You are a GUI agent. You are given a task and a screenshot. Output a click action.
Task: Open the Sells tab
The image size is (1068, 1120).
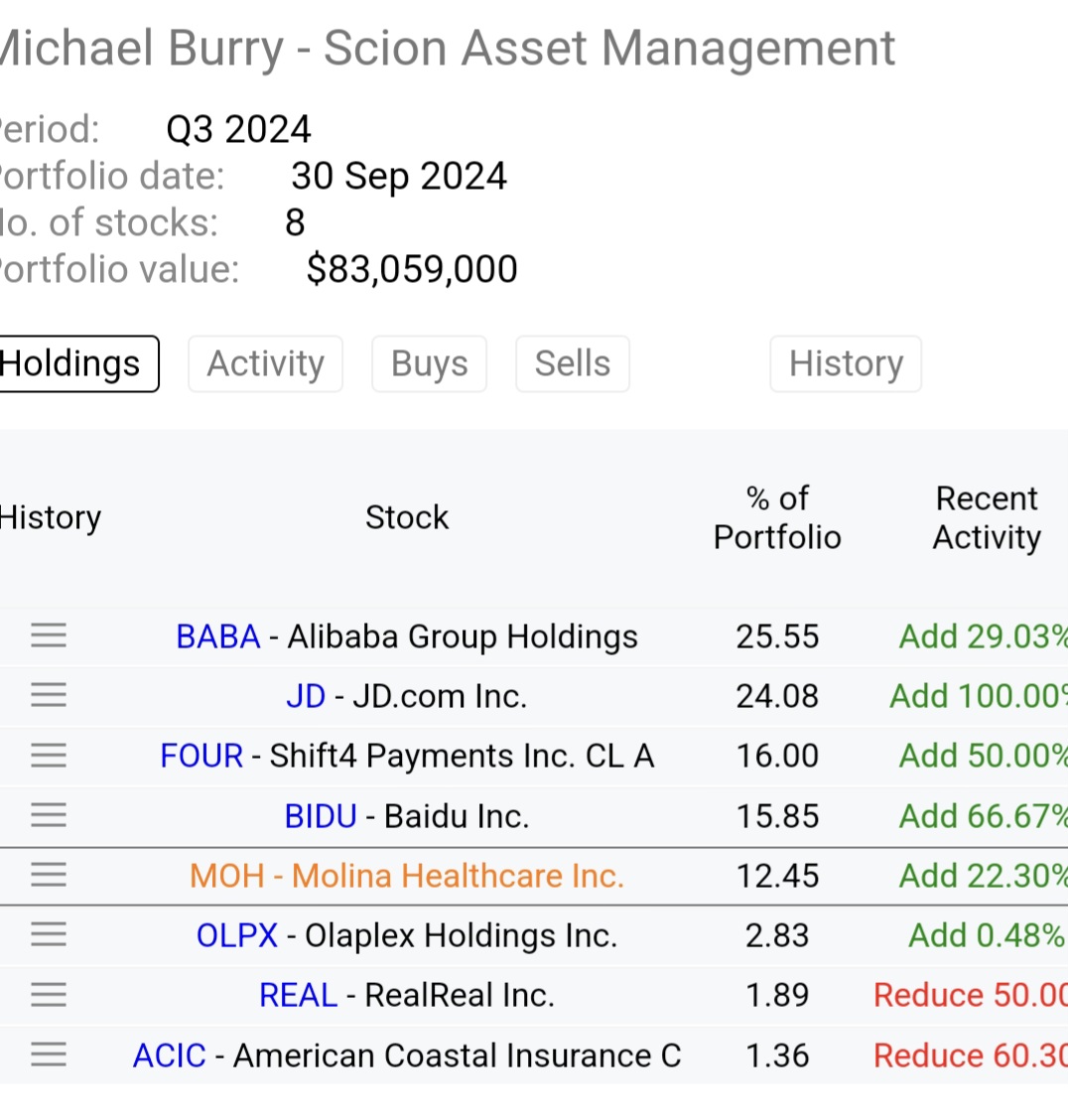pyautogui.click(x=572, y=363)
